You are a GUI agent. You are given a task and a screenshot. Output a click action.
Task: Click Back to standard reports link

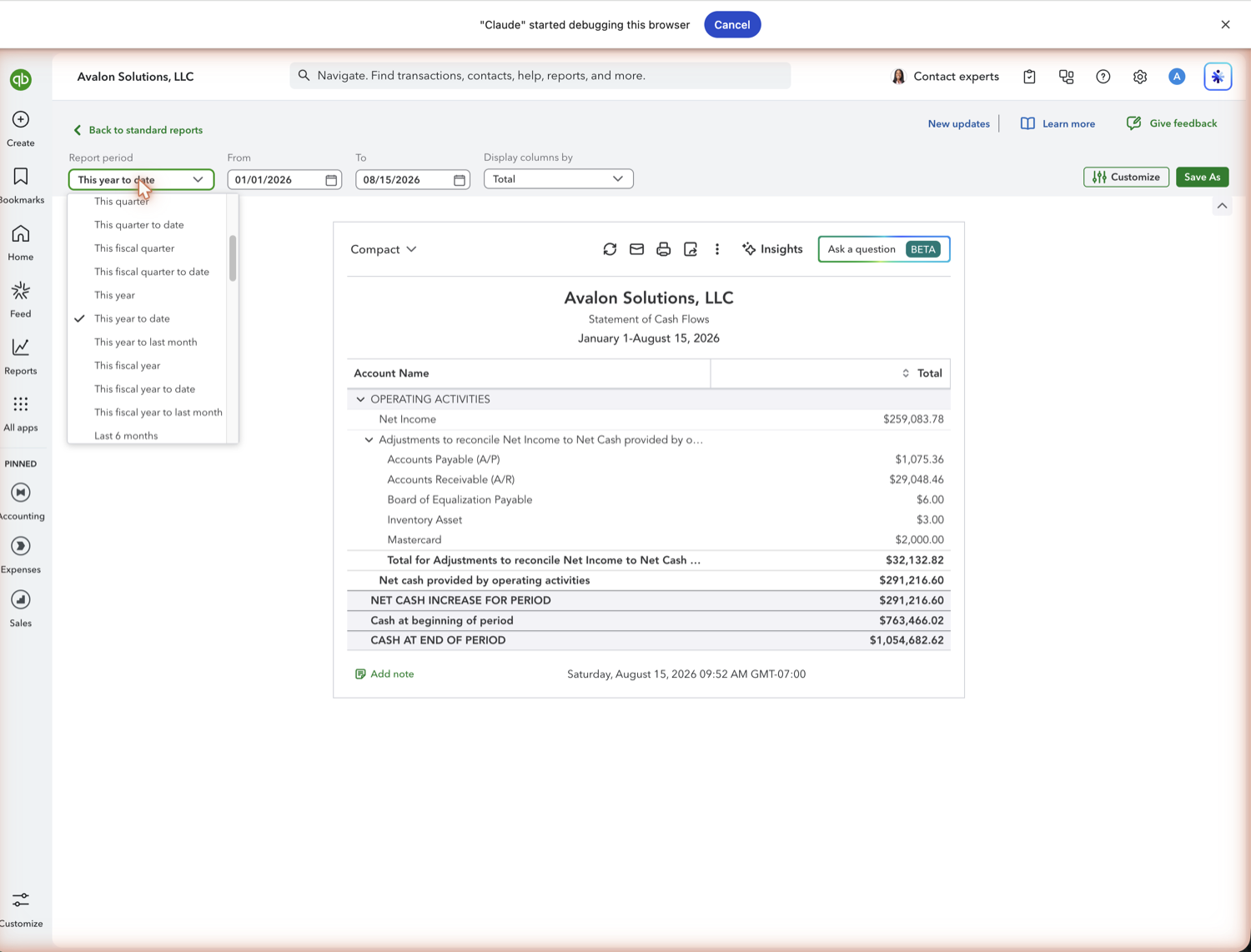(138, 130)
